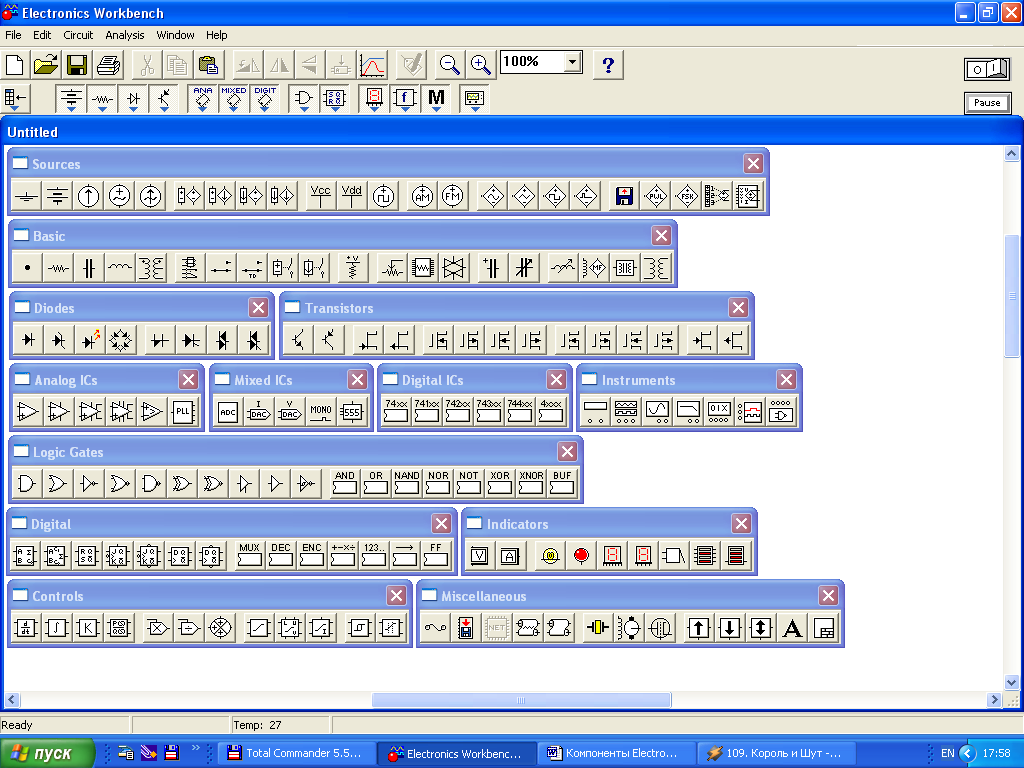Select the red probe indicator

(x=581, y=556)
